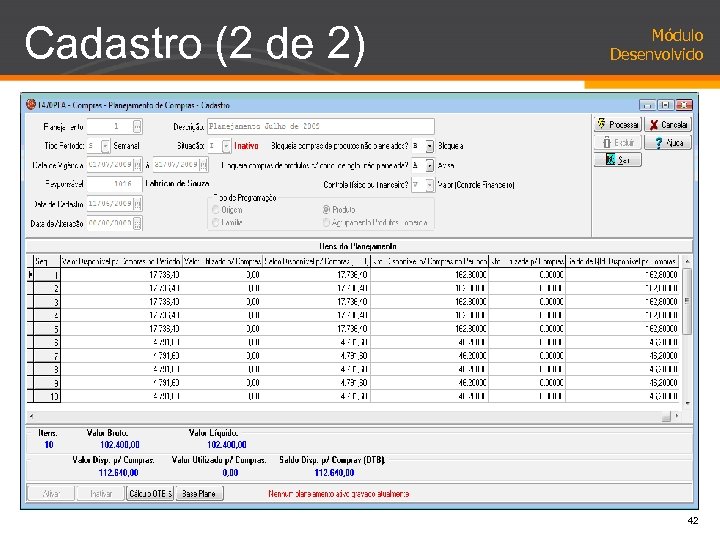Select row with Seq 3

point(353,302)
